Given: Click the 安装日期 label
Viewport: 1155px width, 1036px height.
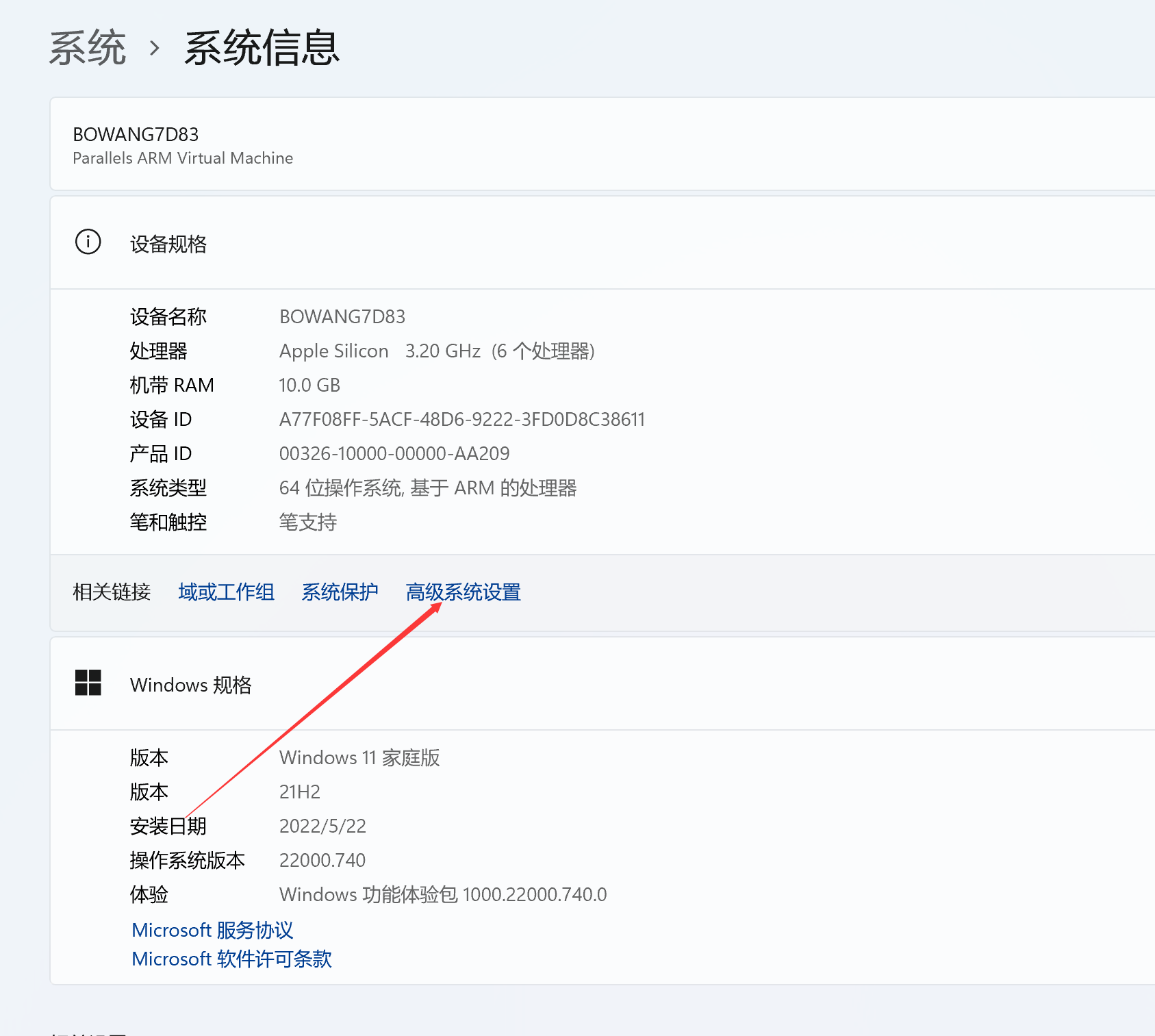Looking at the screenshot, I should (x=168, y=826).
